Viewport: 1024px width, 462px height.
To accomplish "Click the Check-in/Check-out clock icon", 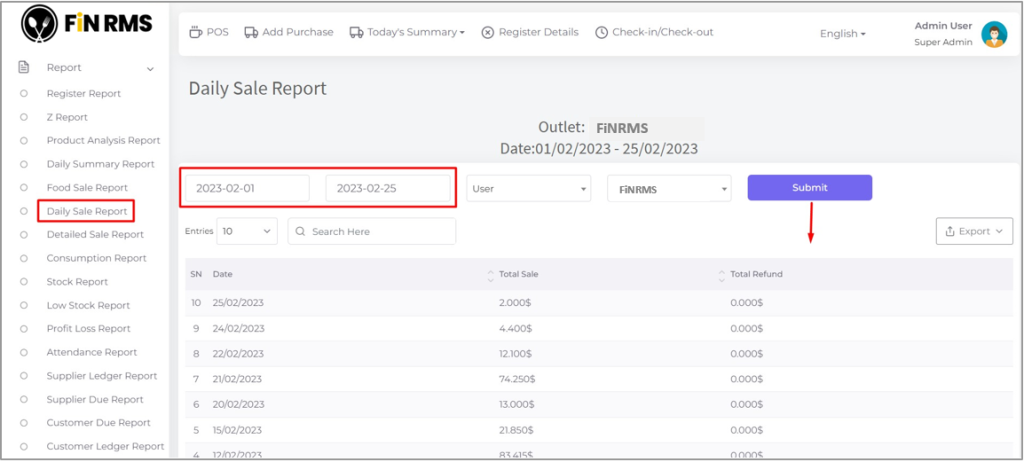I will click(x=601, y=32).
